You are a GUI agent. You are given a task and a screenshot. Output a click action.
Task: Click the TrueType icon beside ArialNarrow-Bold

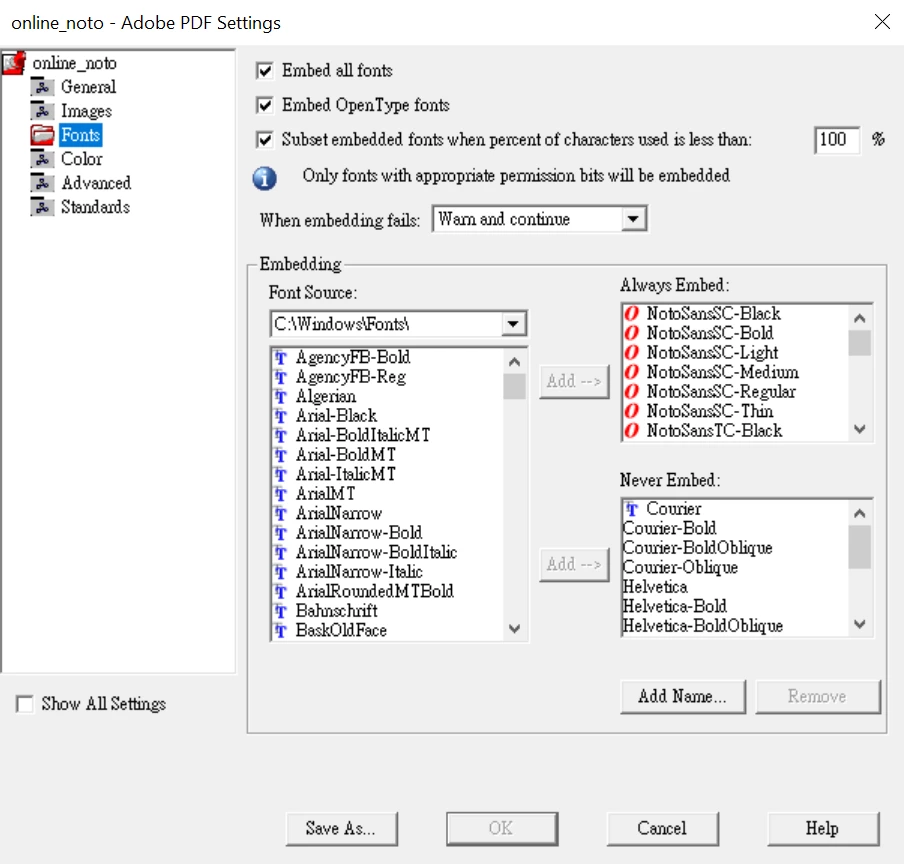click(x=280, y=533)
